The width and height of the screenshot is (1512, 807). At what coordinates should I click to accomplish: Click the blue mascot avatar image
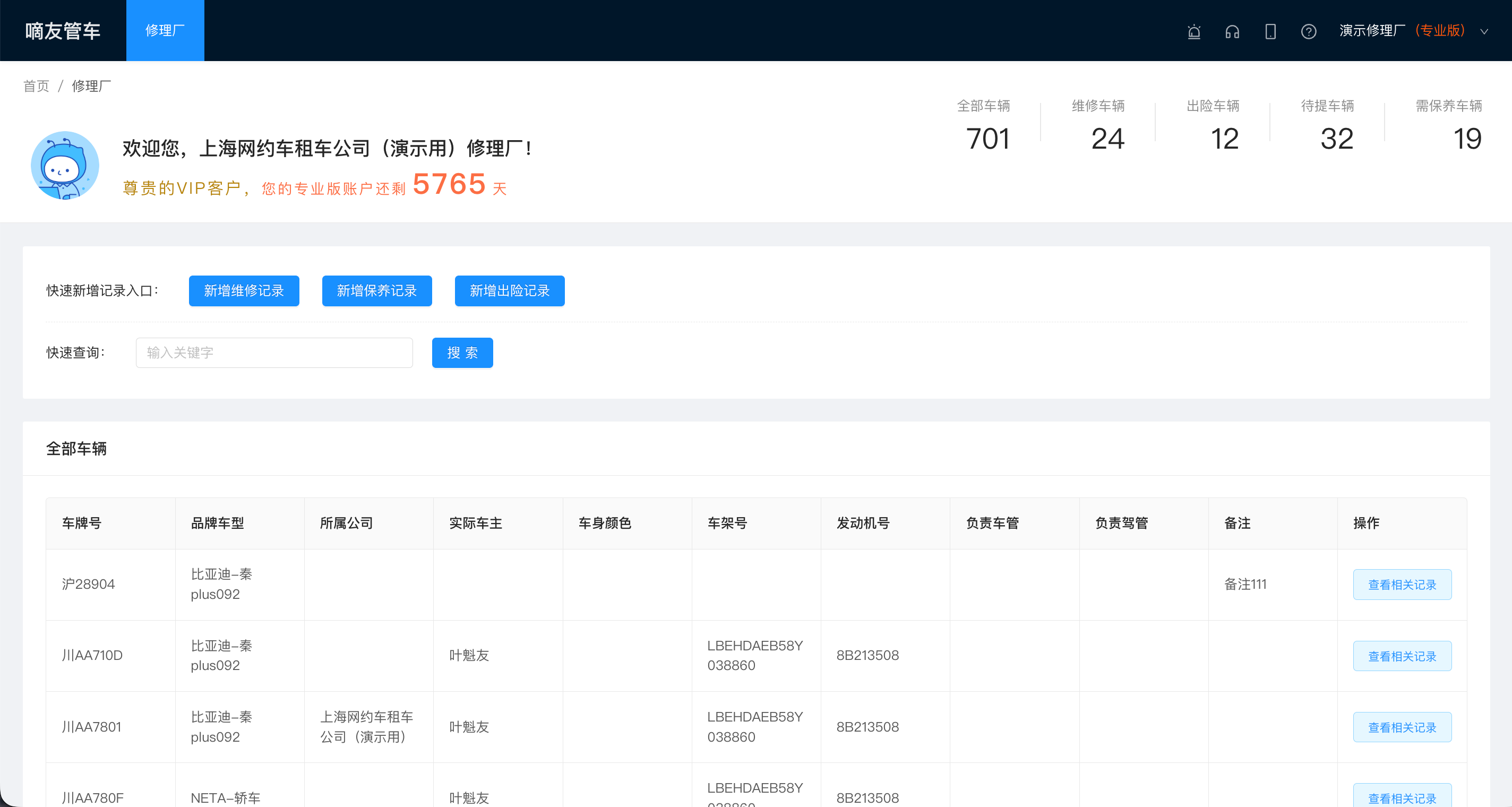point(65,166)
